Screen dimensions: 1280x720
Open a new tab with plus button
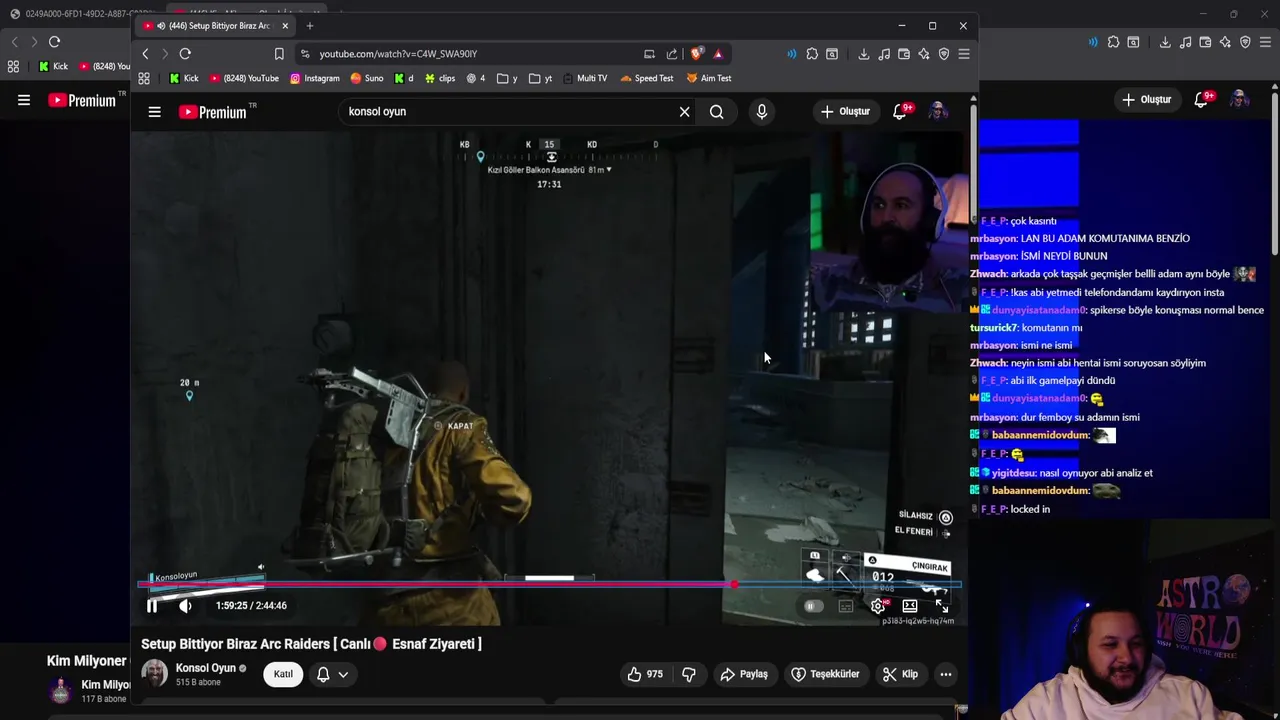[x=310, y=26]
